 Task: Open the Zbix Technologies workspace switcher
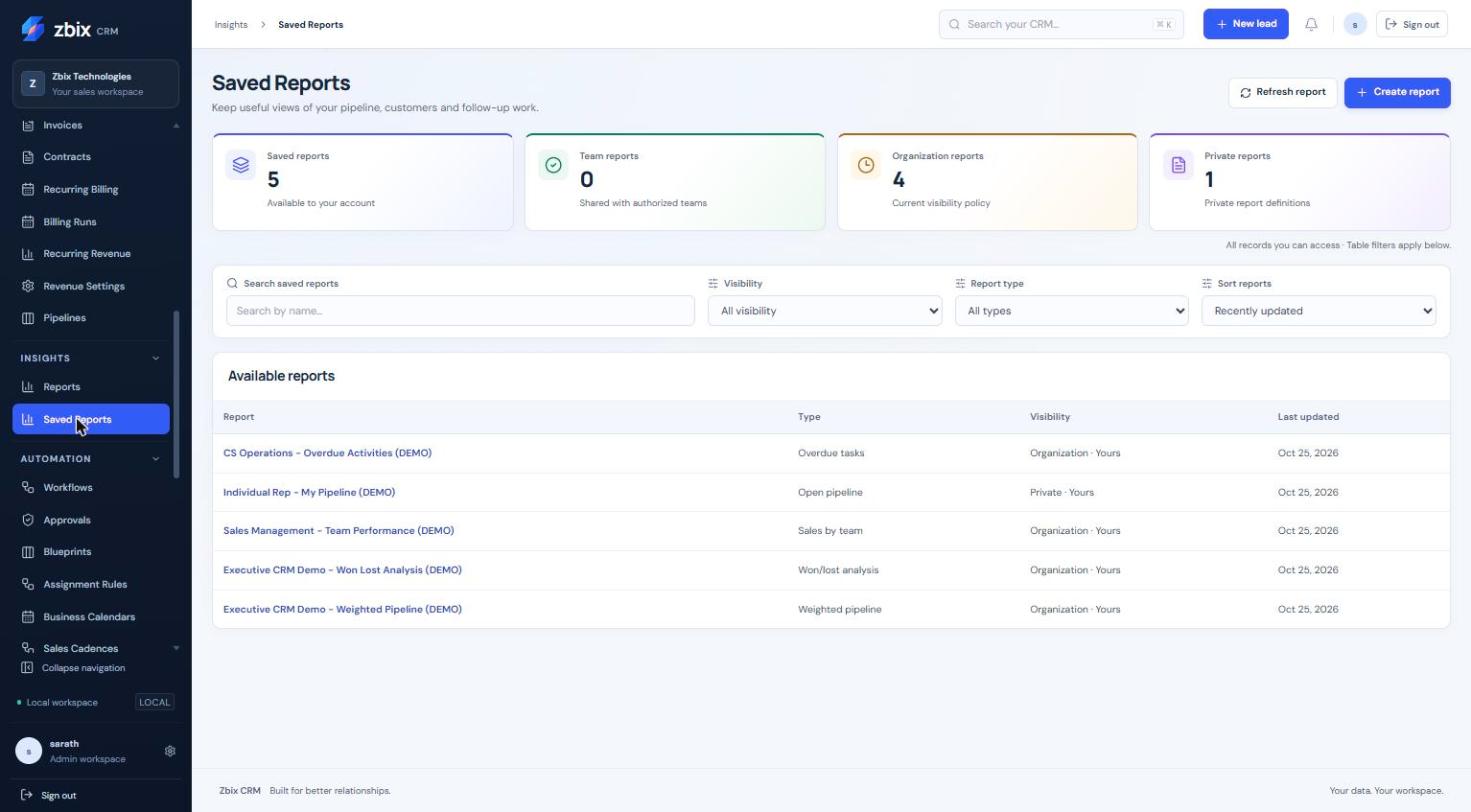point(96,84)
